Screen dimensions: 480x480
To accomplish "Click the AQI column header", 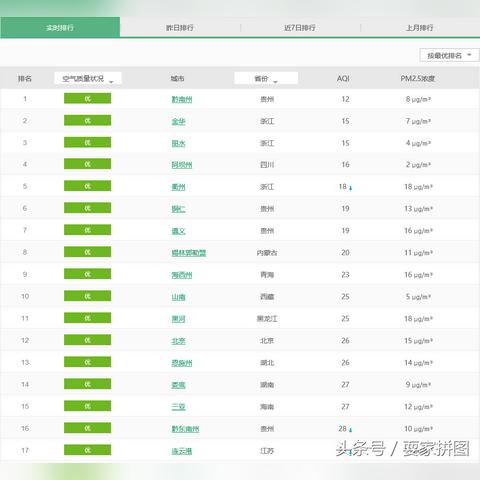I will click(343, 79).
